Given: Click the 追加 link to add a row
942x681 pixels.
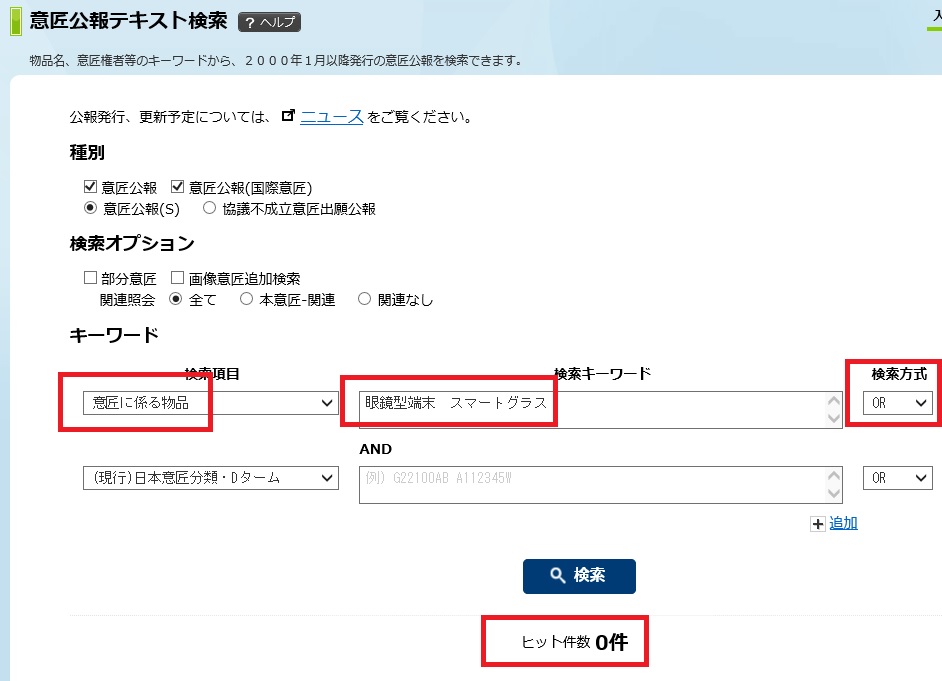Looking at the screenshot, I should tap(843, 523).
